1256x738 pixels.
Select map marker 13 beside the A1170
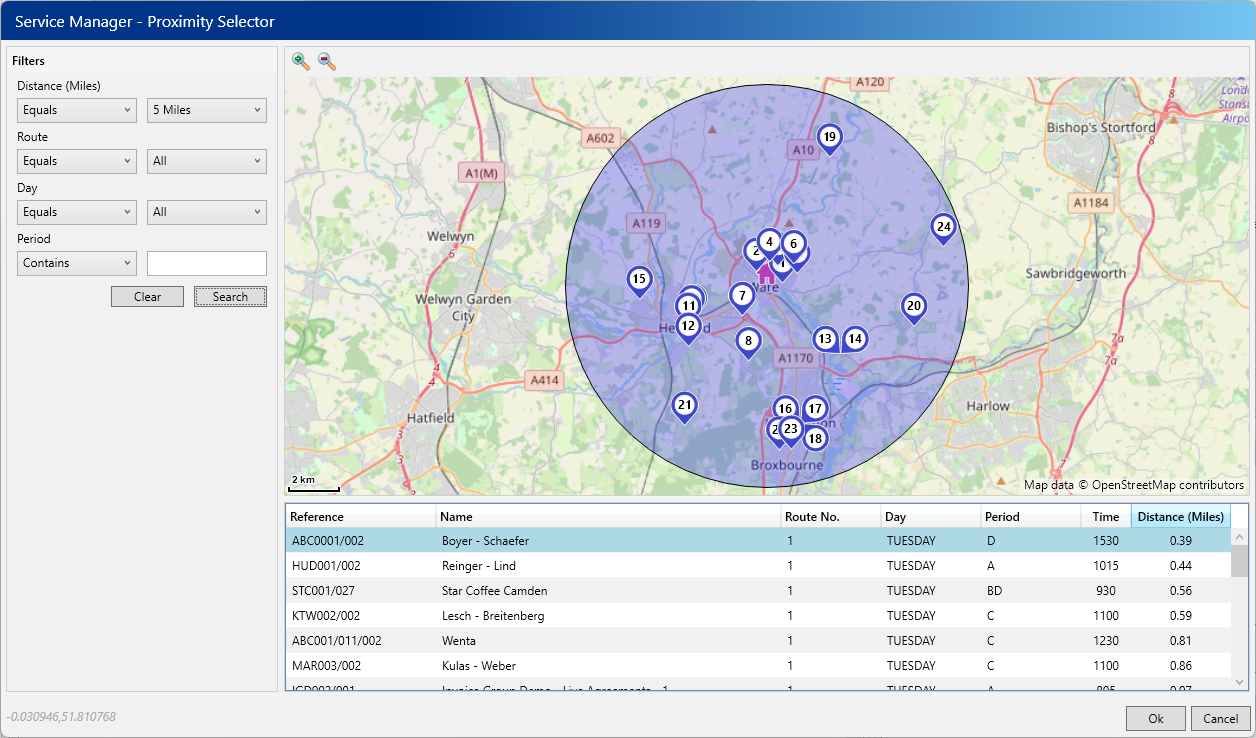(826, 339)
